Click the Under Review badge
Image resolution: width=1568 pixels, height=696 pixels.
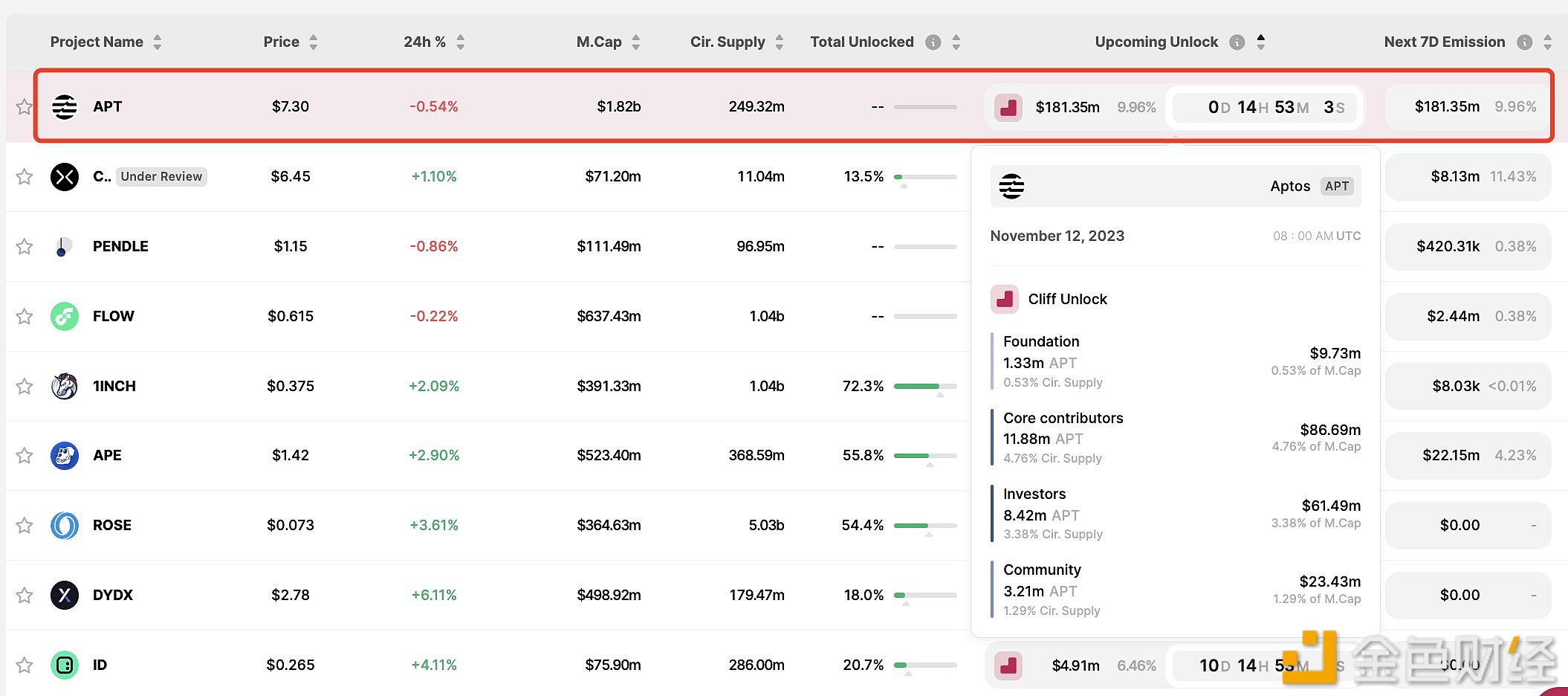coord(161,177)
